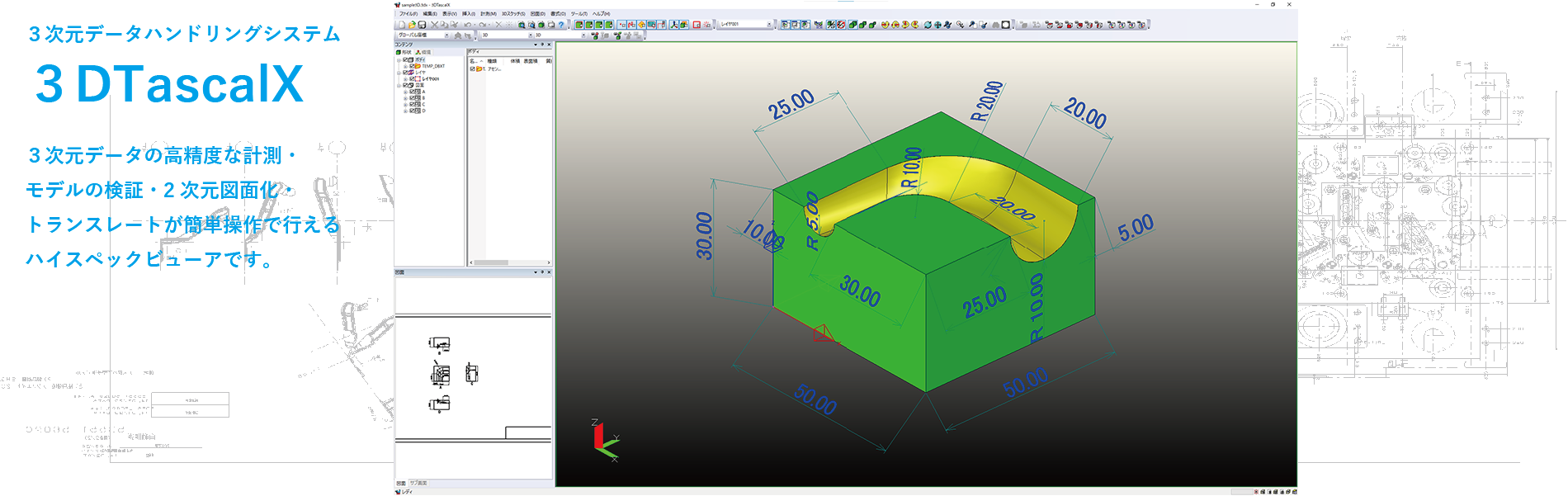Click the 表面積 column header

pyautogui.click(x=531, y=61)
